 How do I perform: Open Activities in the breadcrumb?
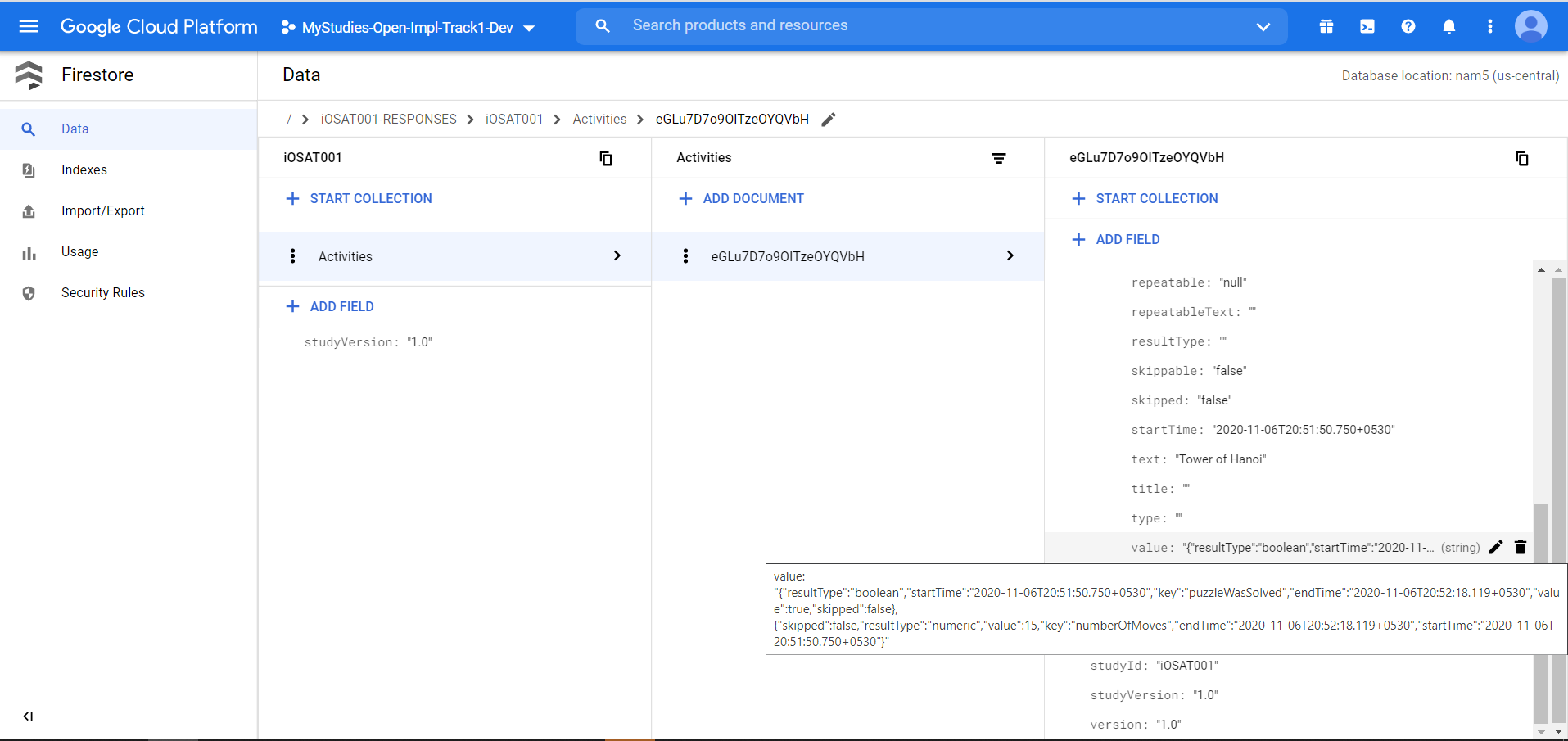599,120
